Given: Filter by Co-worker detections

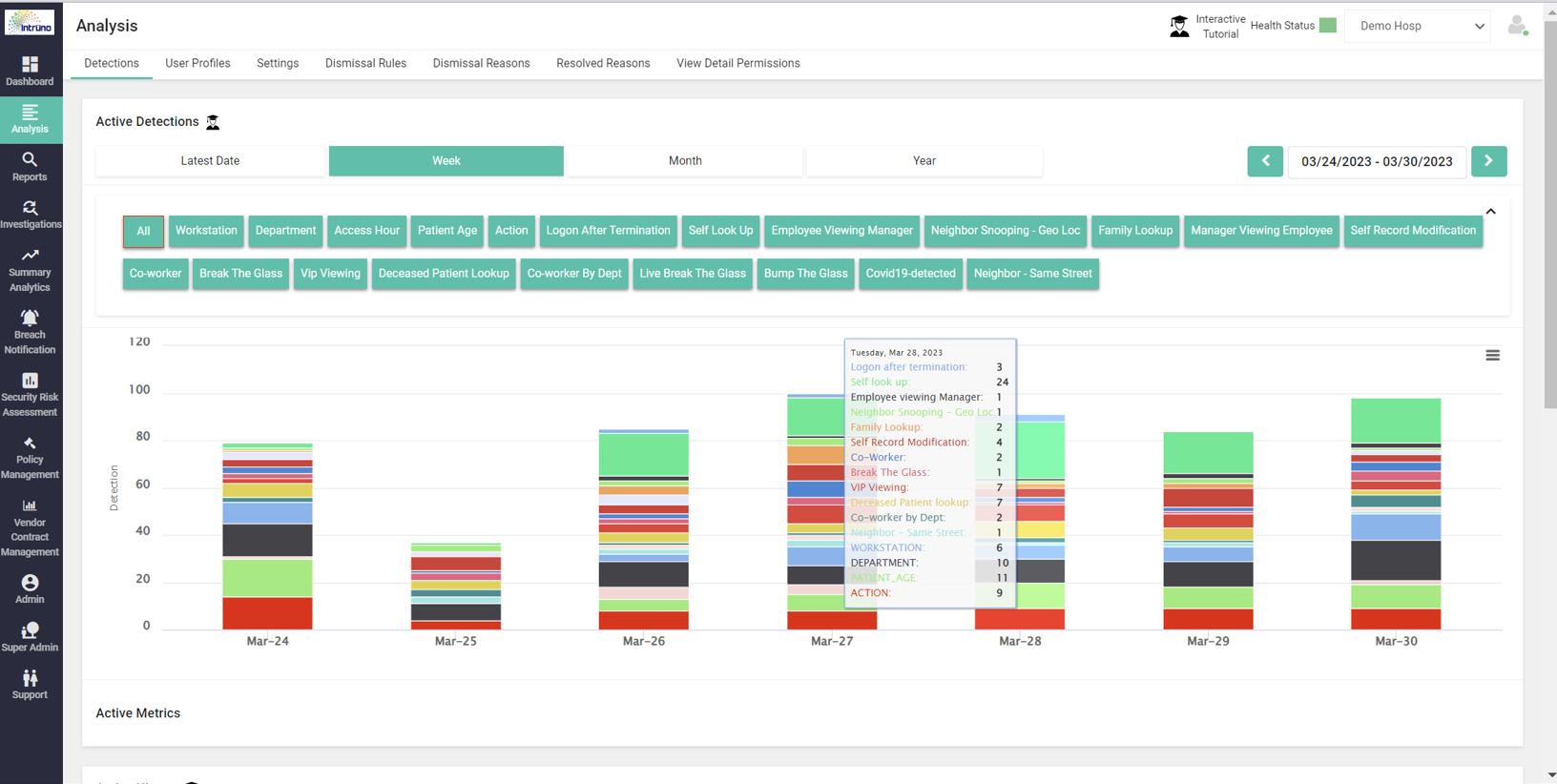Looking at the screenshot, I should [156, 274].
